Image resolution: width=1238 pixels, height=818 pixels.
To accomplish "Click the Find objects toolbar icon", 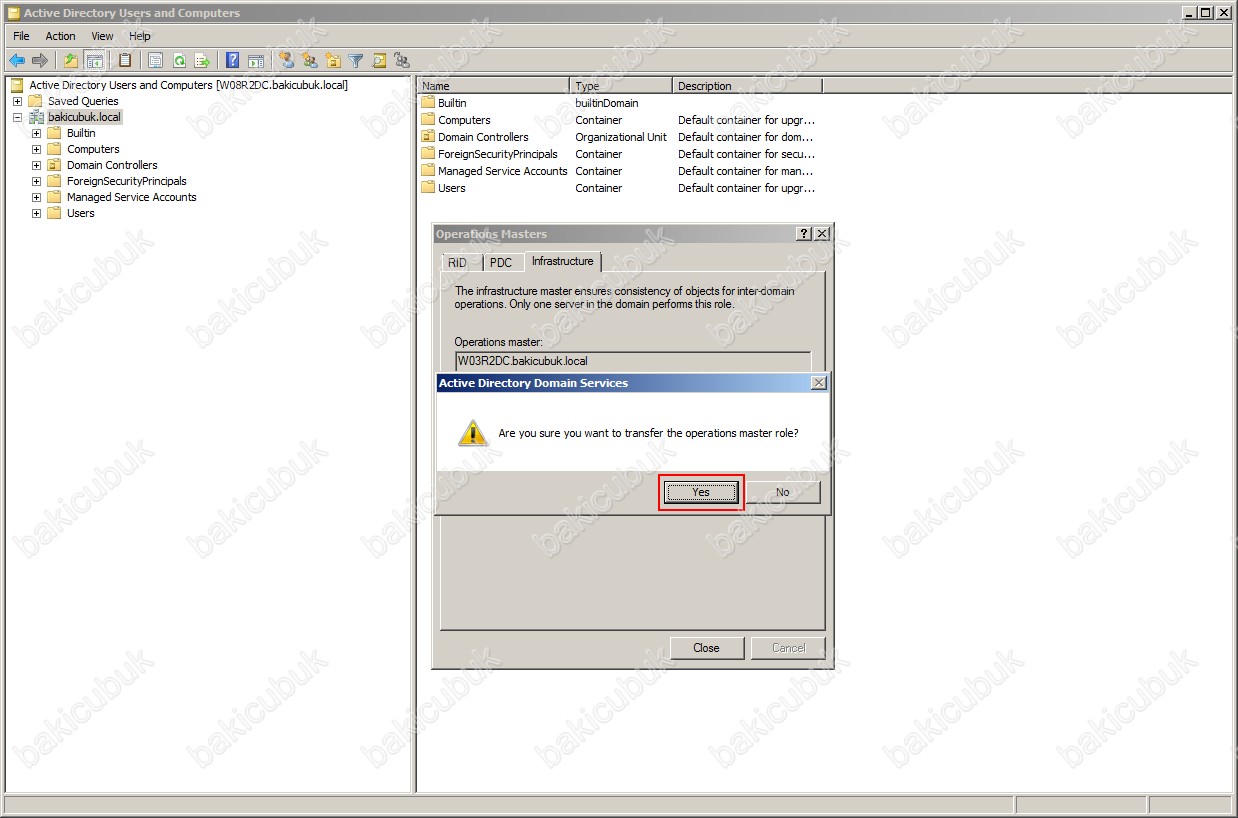I will 379,61.
